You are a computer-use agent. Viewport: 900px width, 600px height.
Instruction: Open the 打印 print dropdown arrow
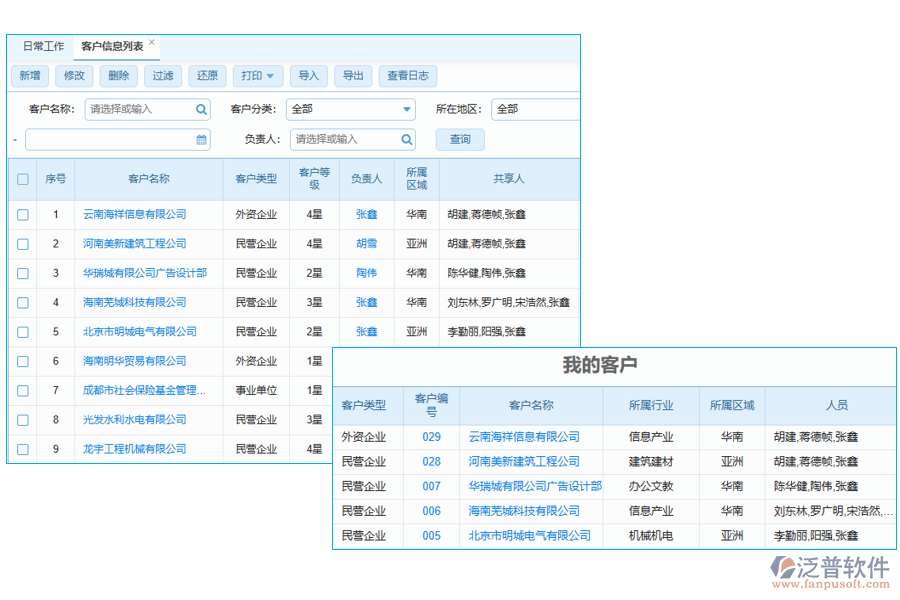pos(270,75)
